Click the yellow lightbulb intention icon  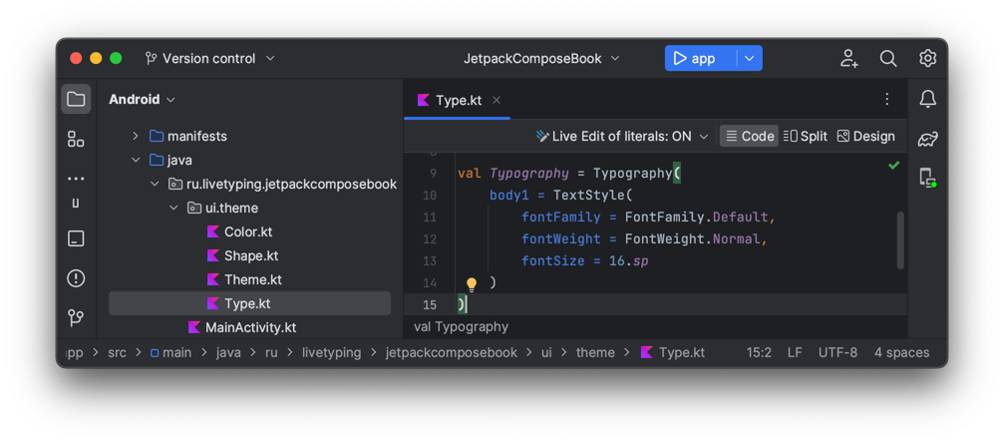point(472,284)
